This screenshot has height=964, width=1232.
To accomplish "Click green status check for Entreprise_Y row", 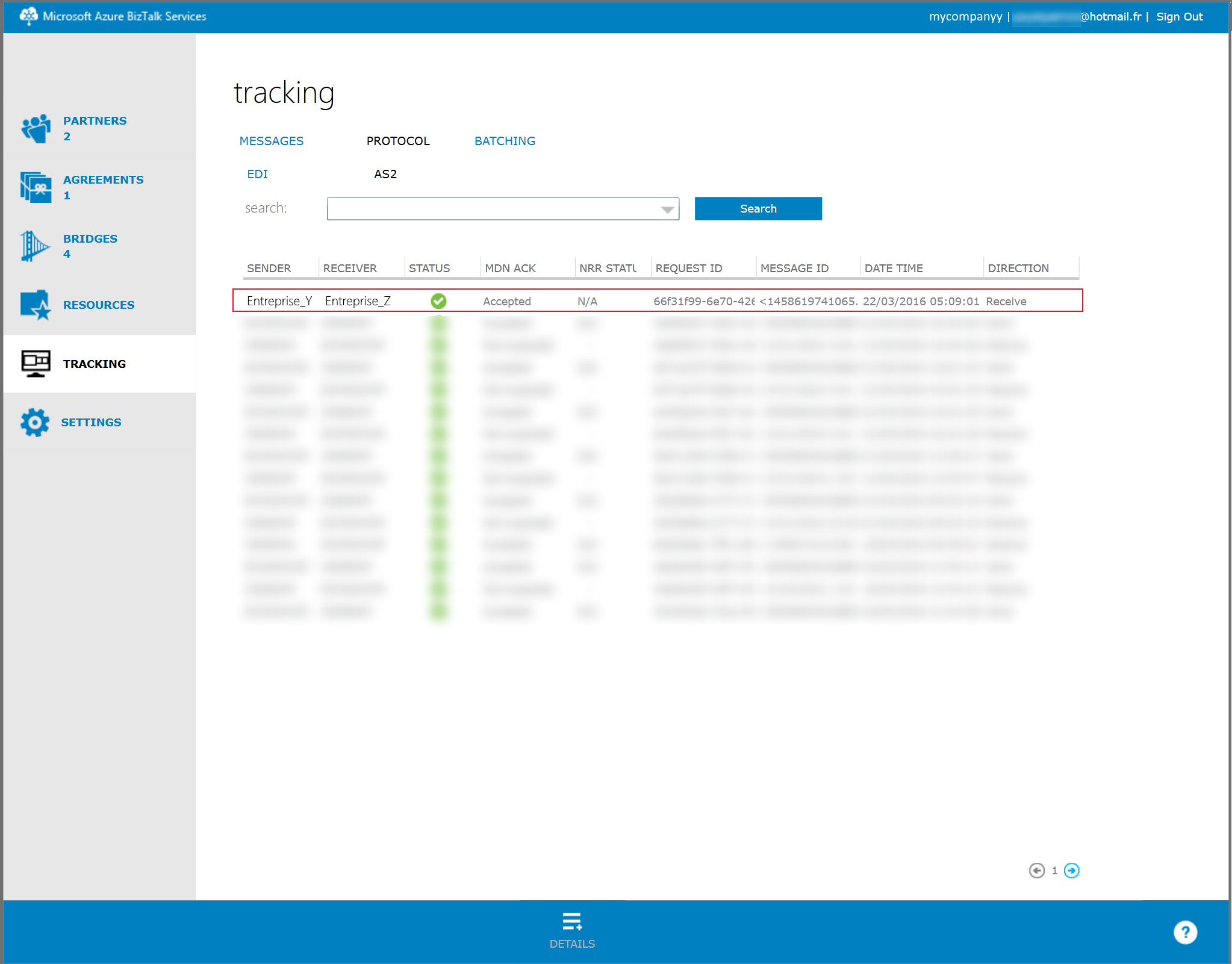I will 438,301.
